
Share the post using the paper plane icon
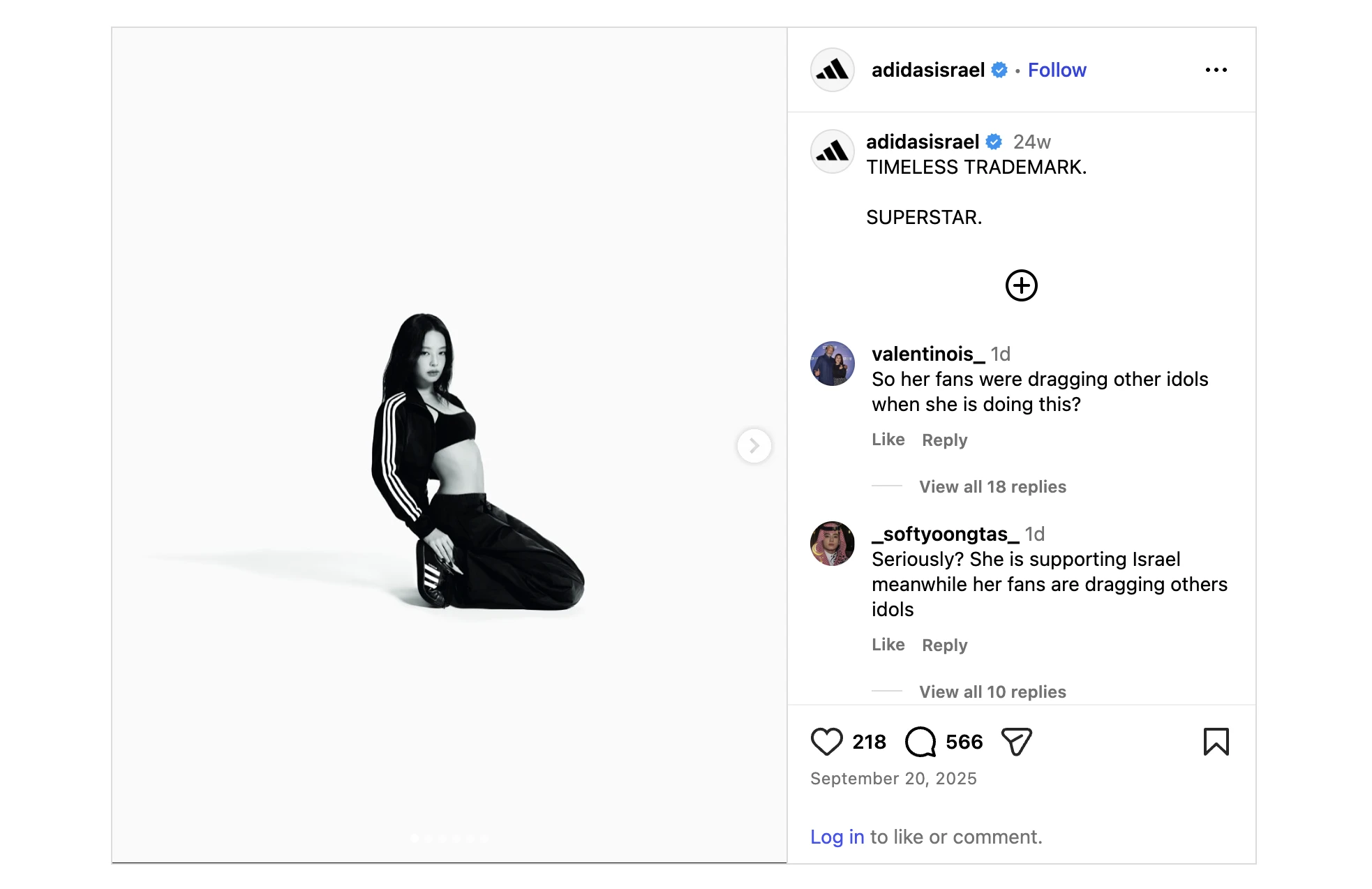click(1016, 742)
